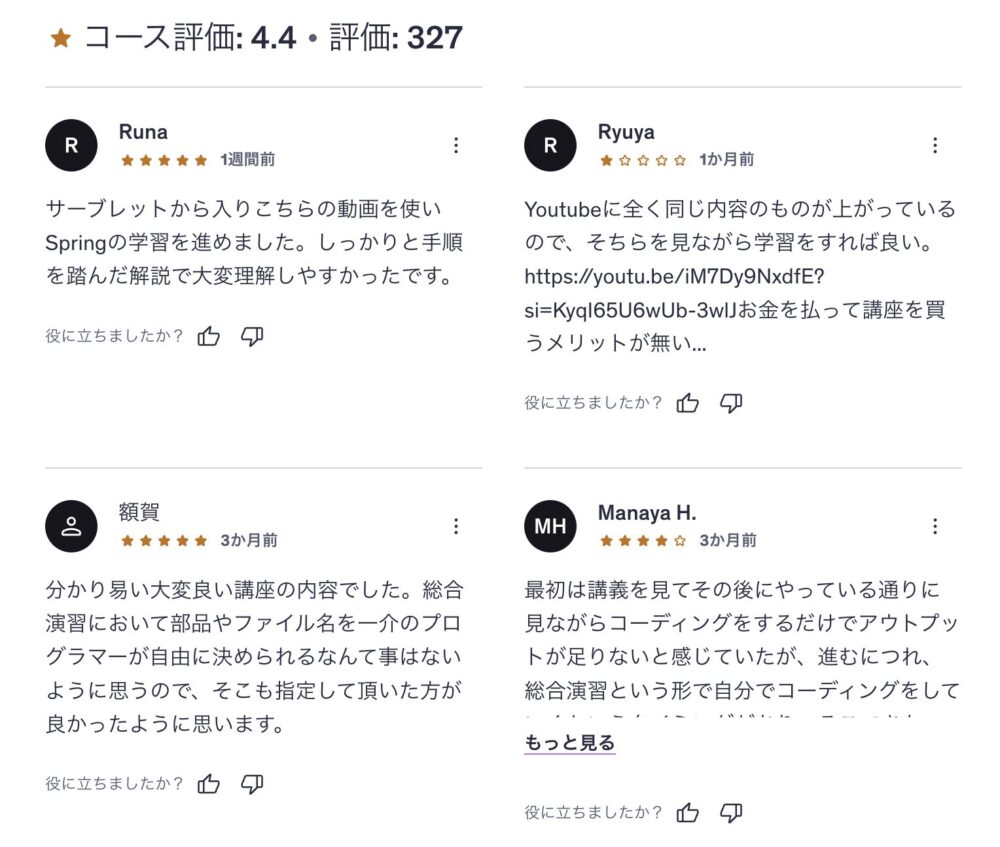
Task: Thumbs down Manaya H.'s review
Action: [x=731, y=813]
